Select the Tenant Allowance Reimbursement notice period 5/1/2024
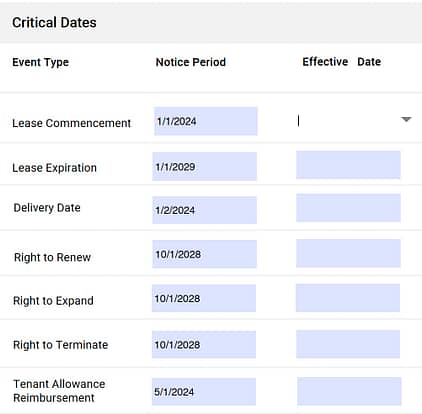 204,392
